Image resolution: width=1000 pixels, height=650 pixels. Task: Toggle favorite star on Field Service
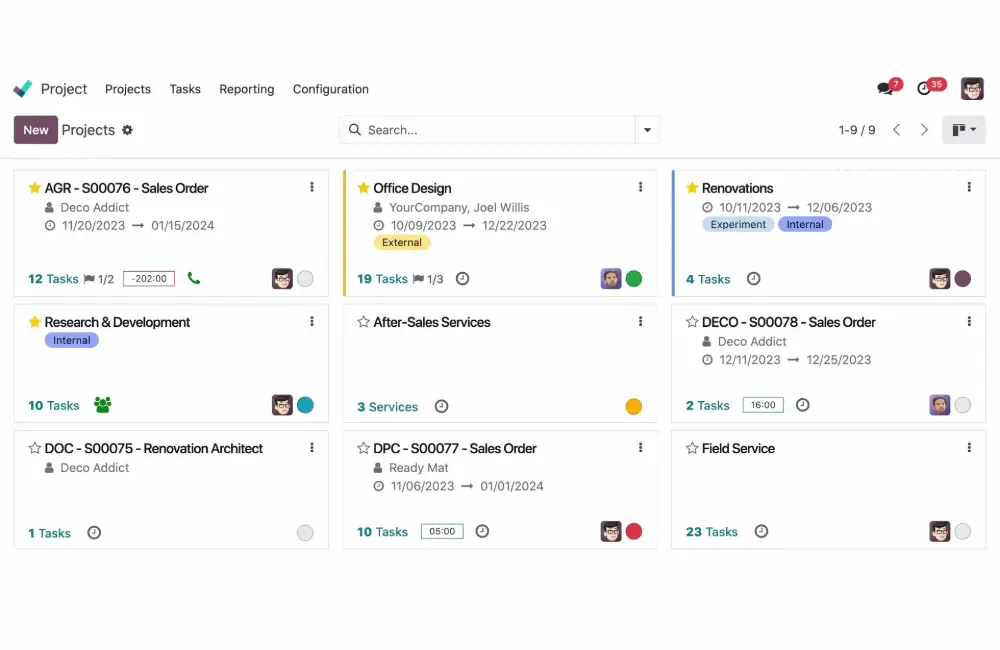692,448
